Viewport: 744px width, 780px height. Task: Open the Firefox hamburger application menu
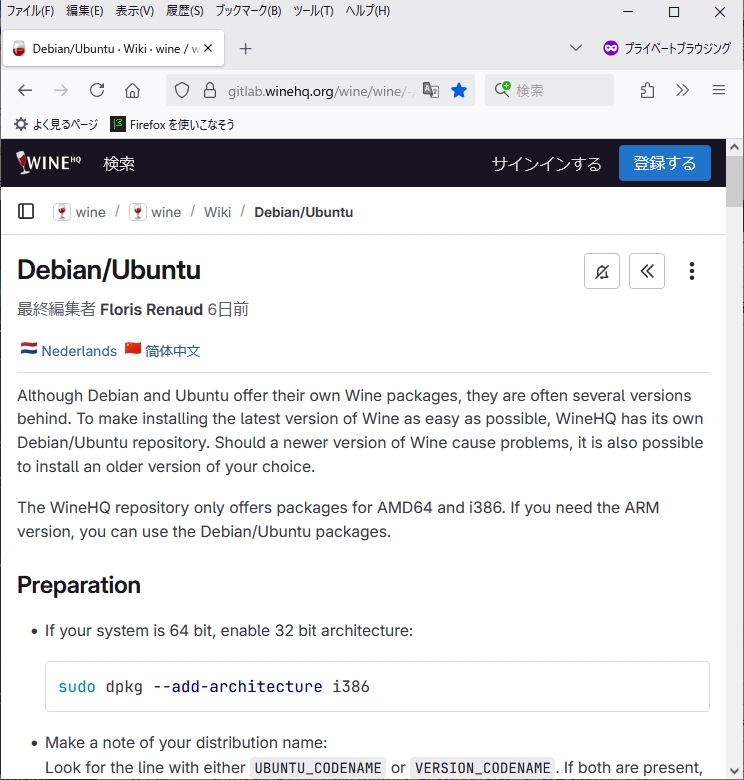pyautogui.click(x=718, y=90)
